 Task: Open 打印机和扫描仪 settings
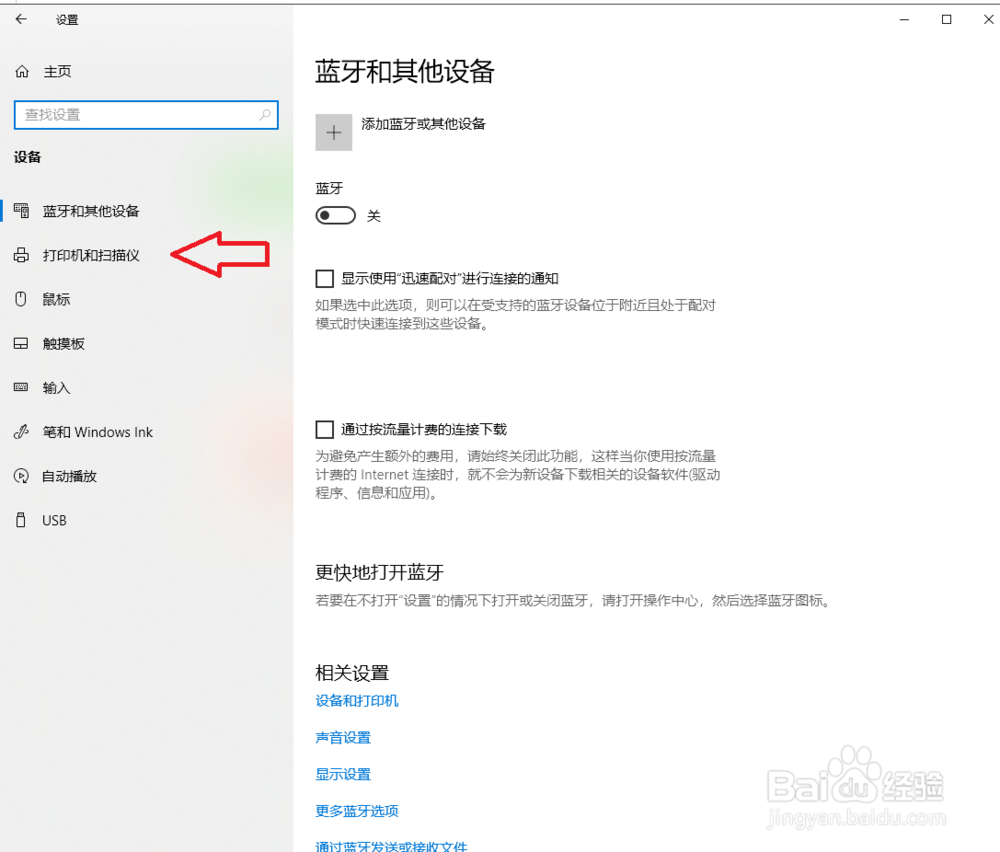click(x=90, y=255)
